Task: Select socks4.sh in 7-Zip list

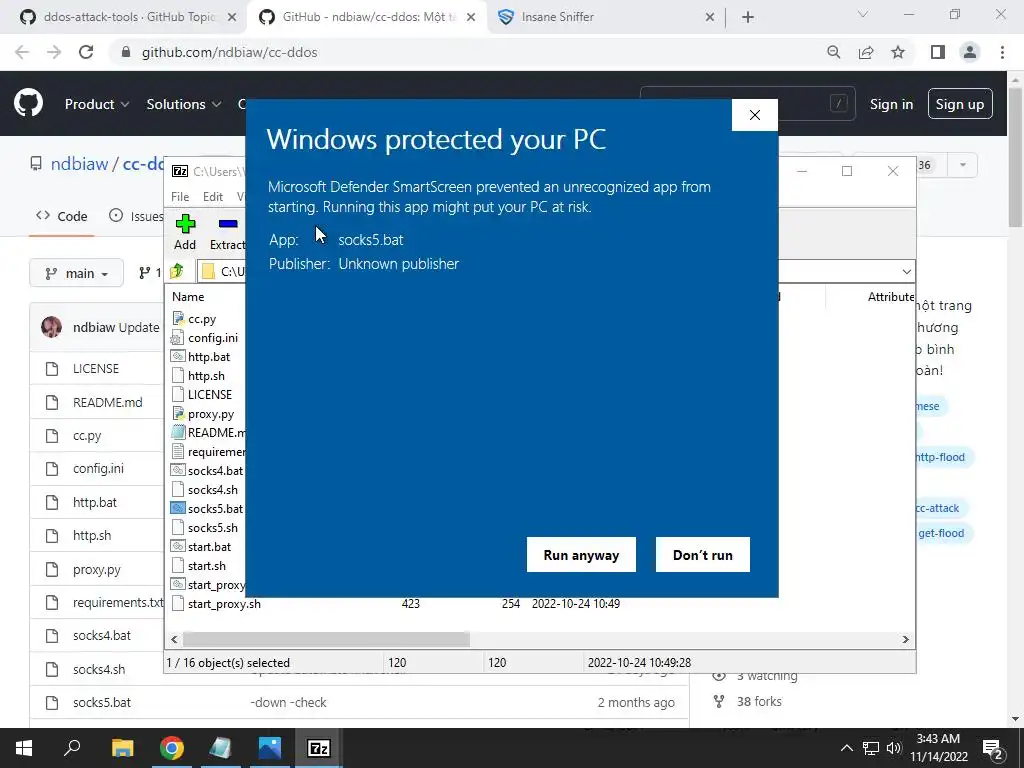Action: point(212,489)
